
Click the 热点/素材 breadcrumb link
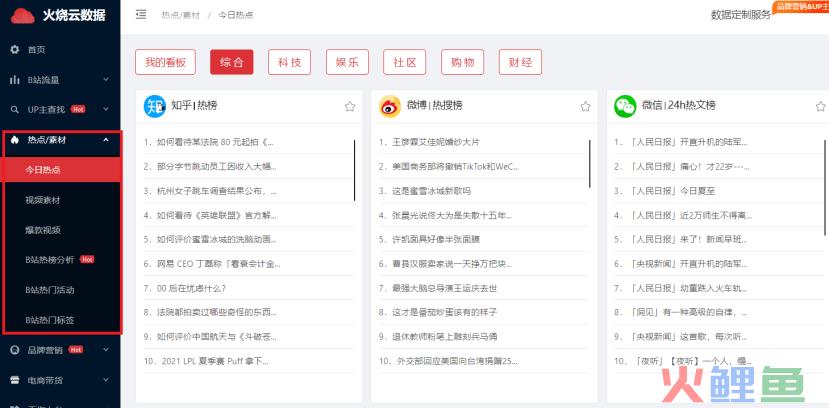tap(181, 15)
